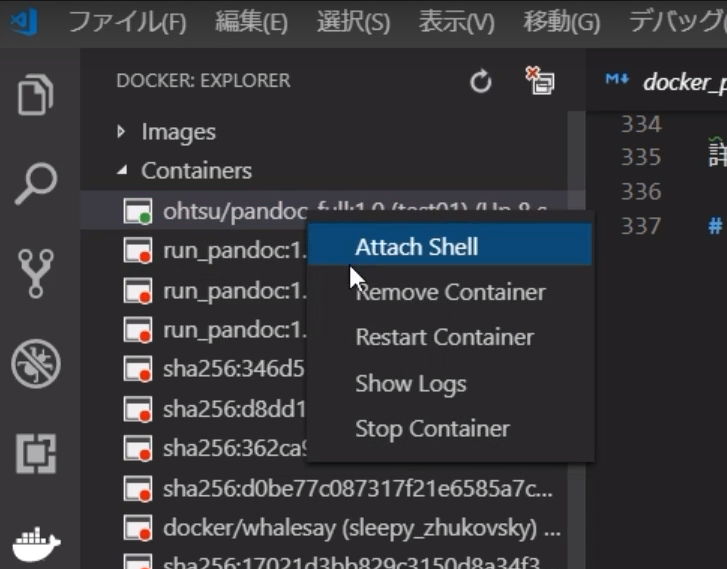Open the ファイル(F) menu
The image size is (727, 569).
click(x=127, y=21)
